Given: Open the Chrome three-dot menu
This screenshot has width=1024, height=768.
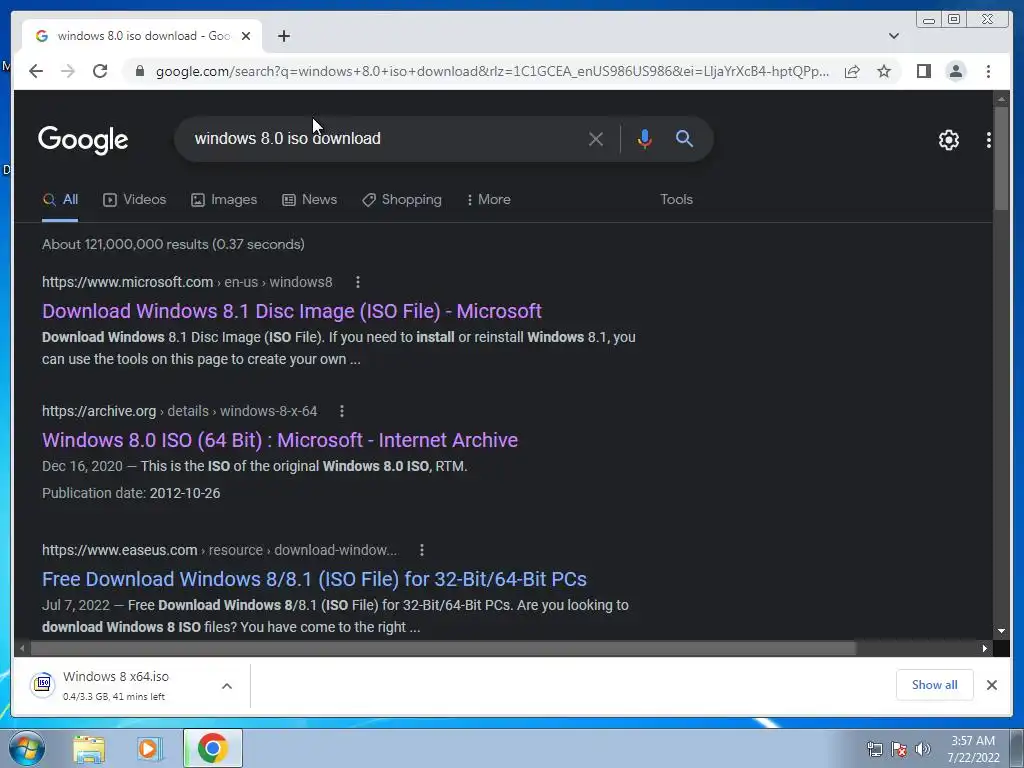Looking at the screenshot, I should (988, 71).
